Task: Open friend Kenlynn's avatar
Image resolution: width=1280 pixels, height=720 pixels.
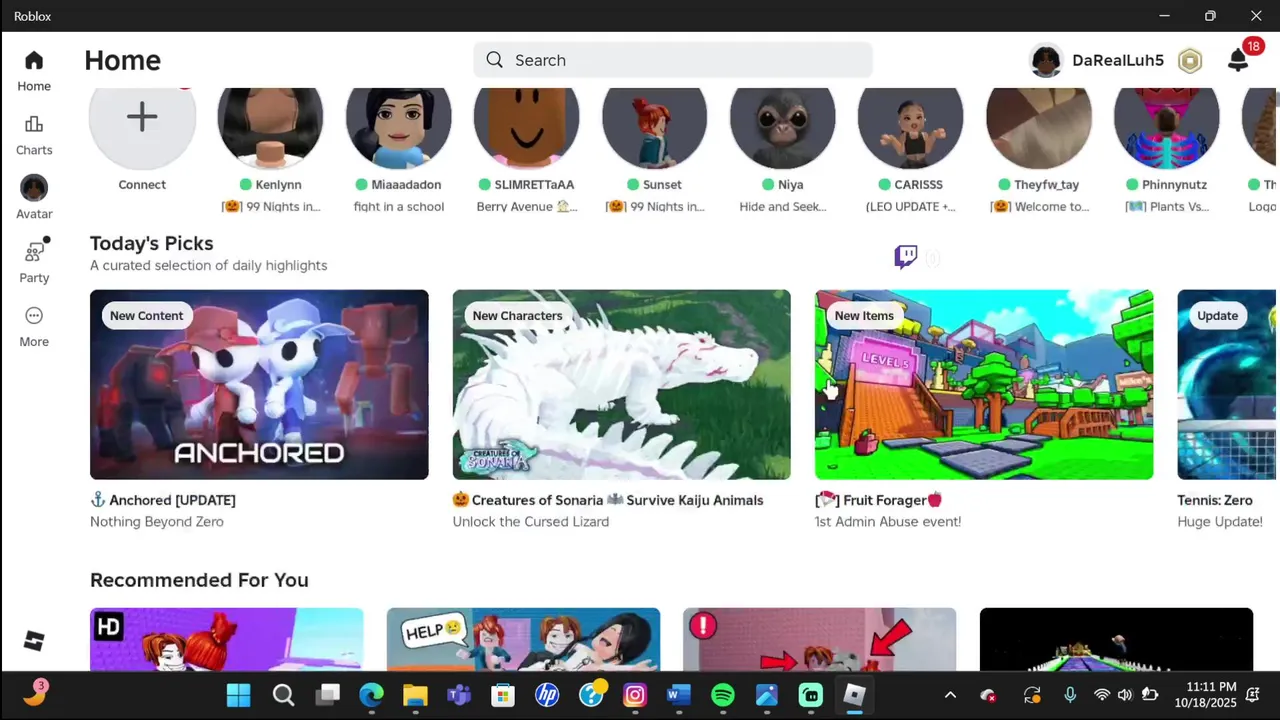Action: tap(270, 127)
